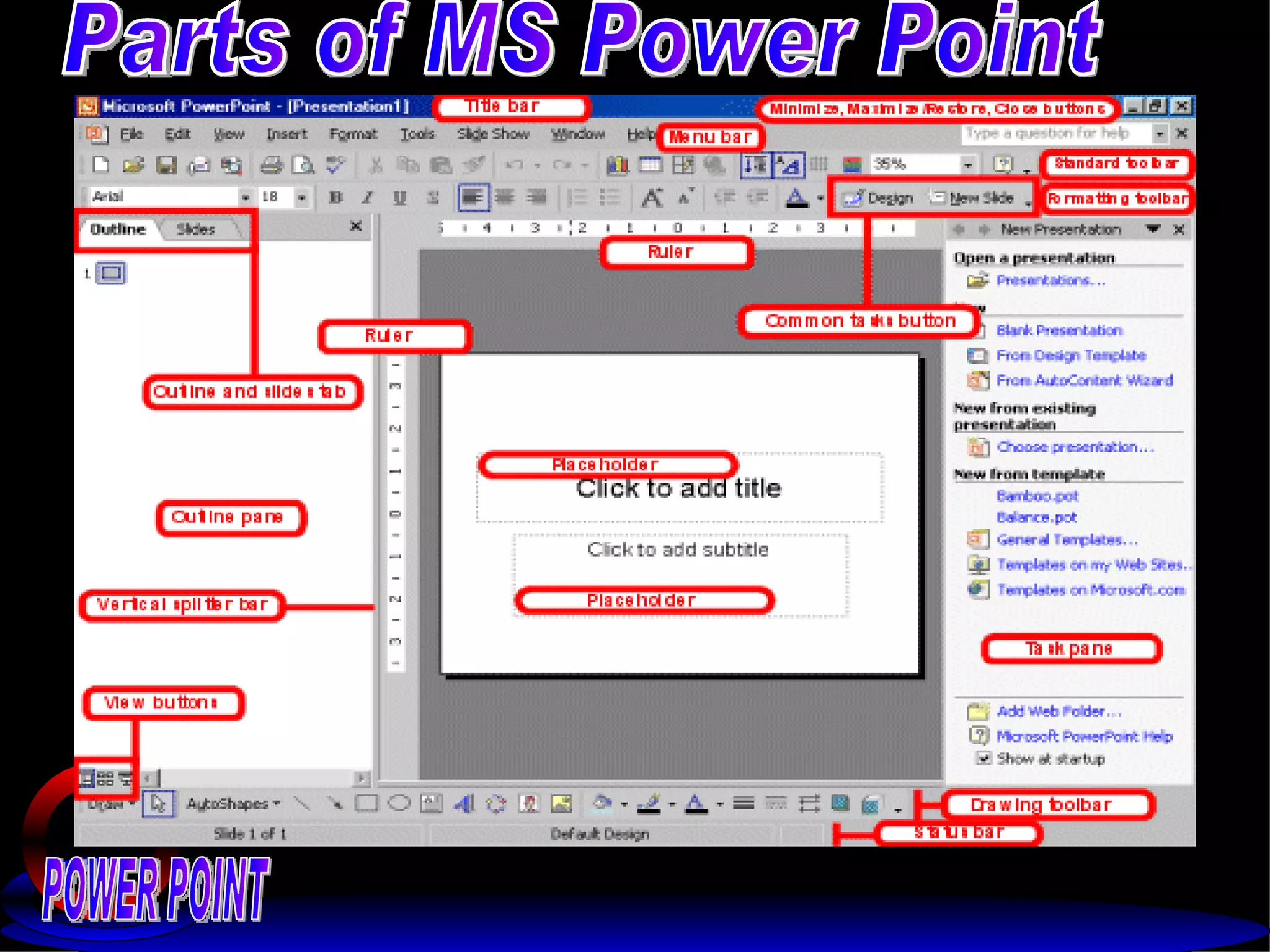Image resolution: width=1270 pixels, height=952 pixels.
Task: Click the Copy icon
Action: (407, 165)
